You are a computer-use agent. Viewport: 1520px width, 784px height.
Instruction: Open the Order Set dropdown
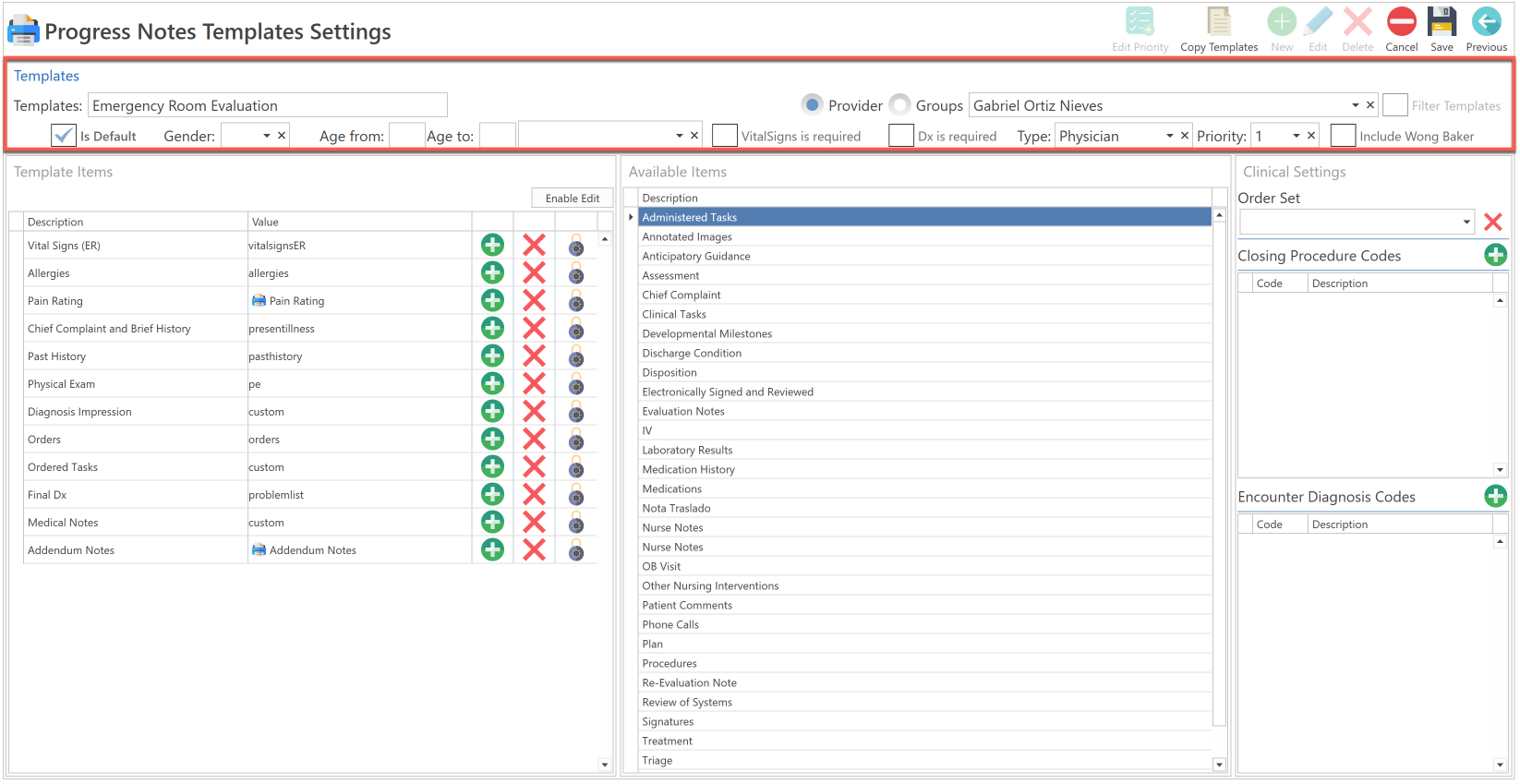coord(1466,222)
